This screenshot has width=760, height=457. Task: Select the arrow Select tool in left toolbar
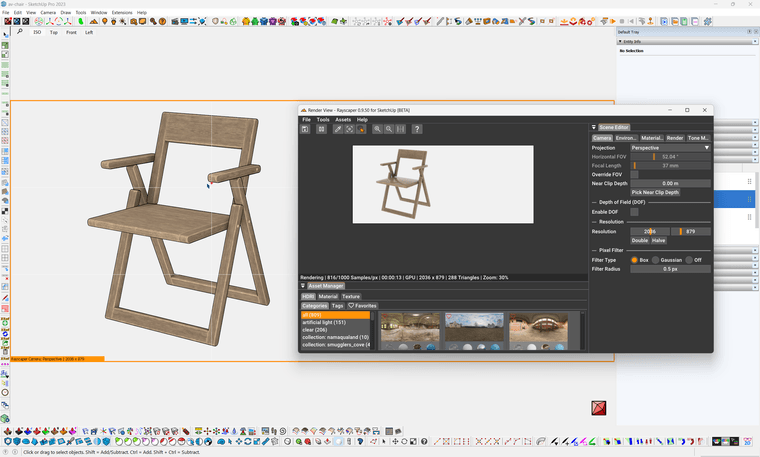5,33
